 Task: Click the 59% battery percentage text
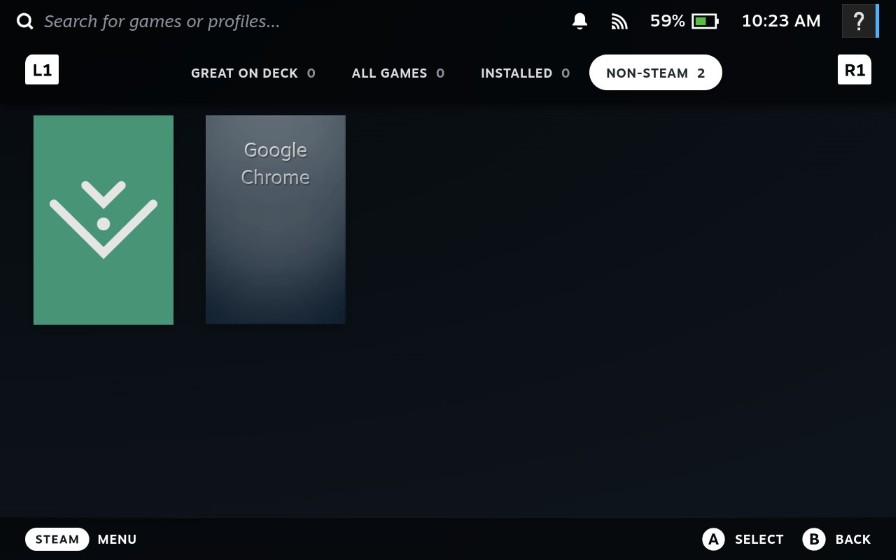[667, 21]
